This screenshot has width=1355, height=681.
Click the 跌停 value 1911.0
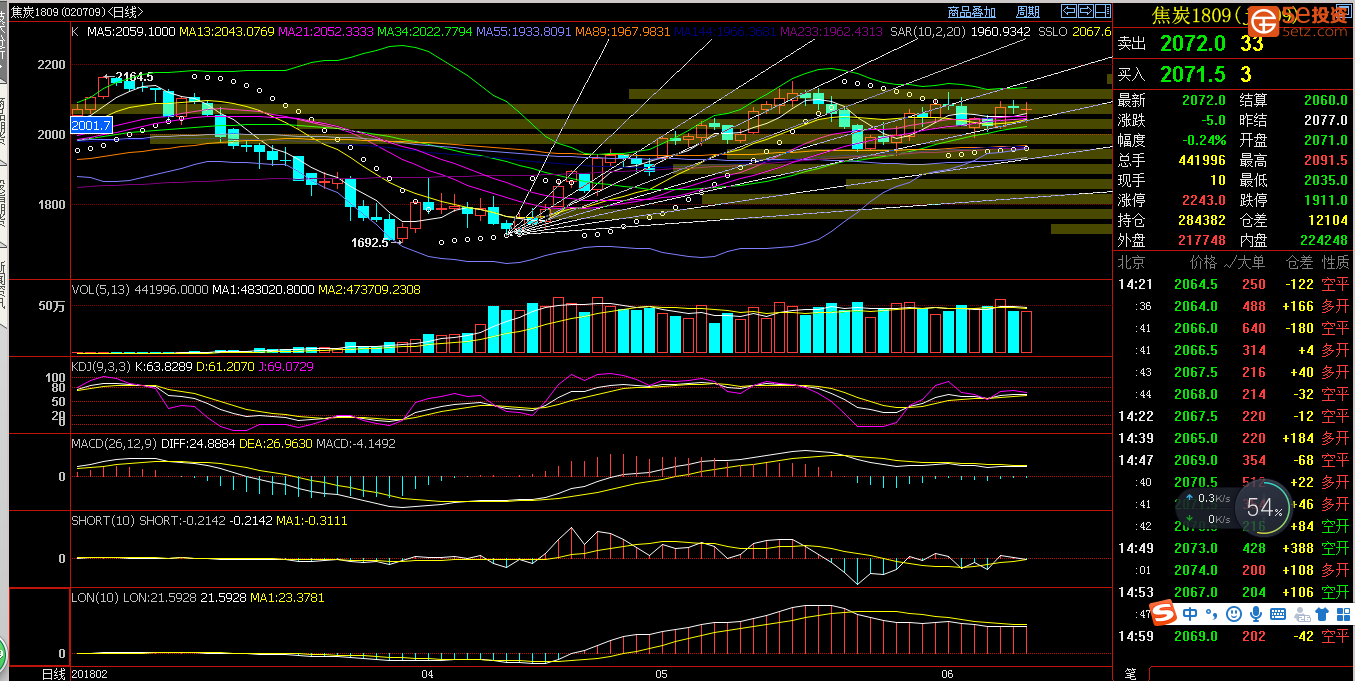(1325, 200)
